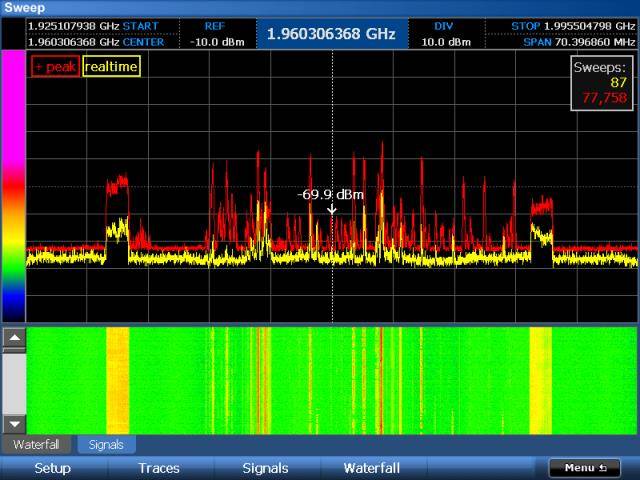Screen dimensions: 640x480
Task: Select the CENTER frequency field in the header
Action: point(92,42)
